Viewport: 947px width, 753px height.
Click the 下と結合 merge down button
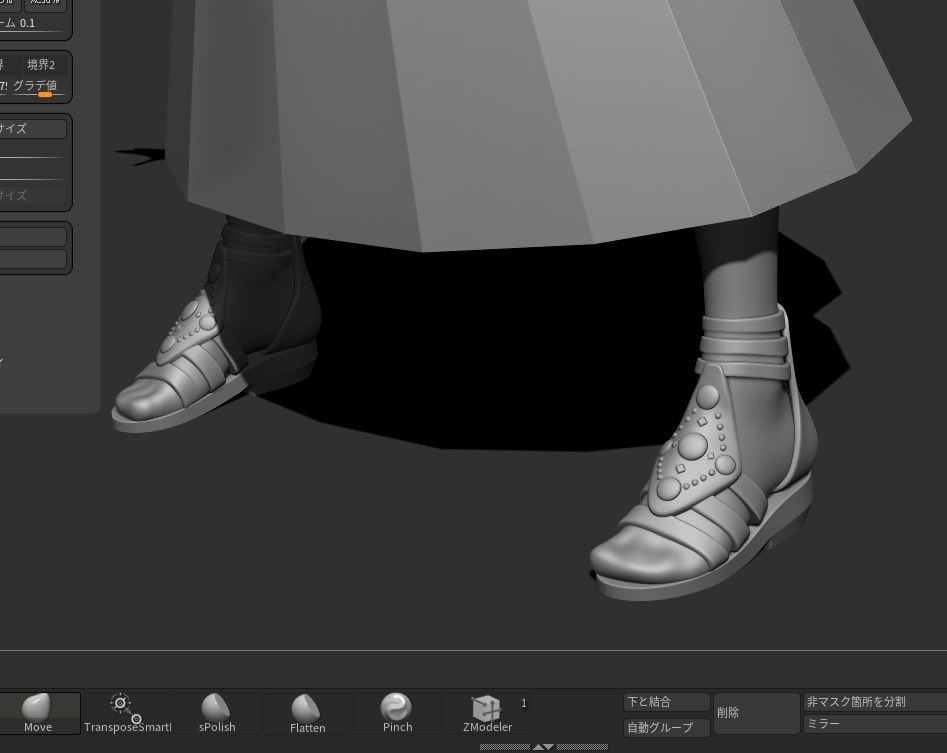[666, 702]
